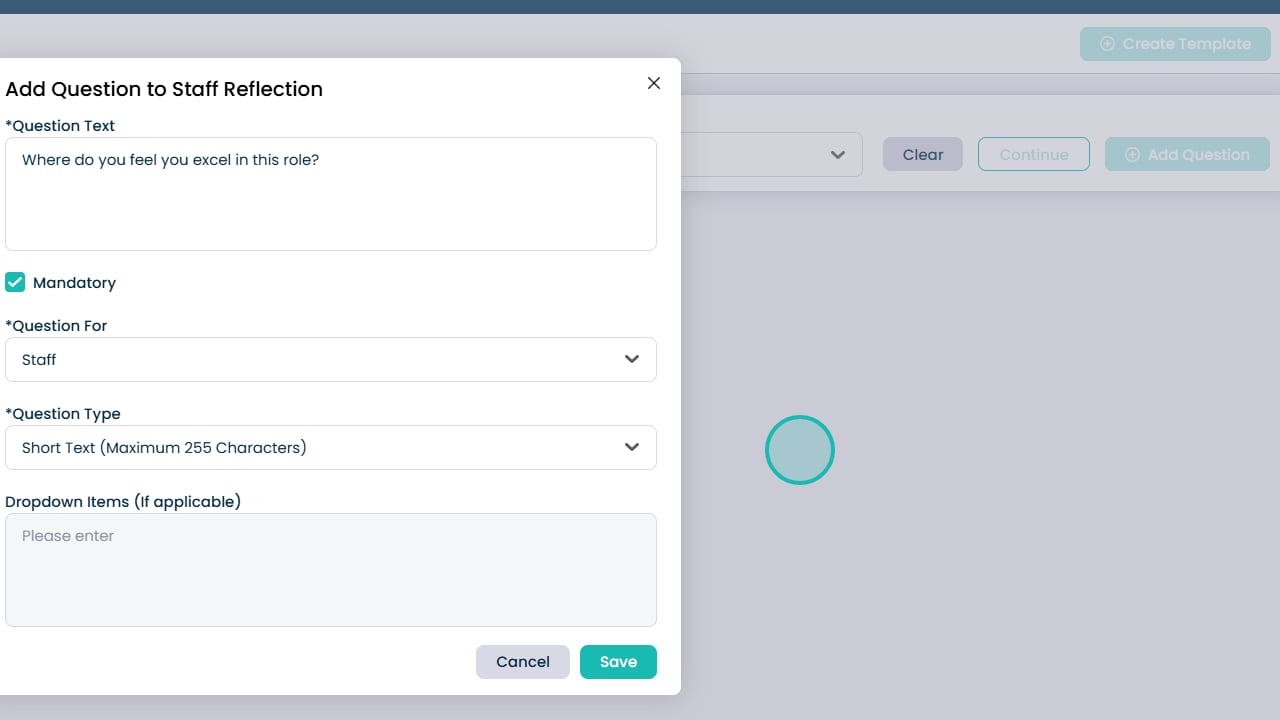Click the chevron arrow in Question For field
The image size is (1280, 720).
632,359
